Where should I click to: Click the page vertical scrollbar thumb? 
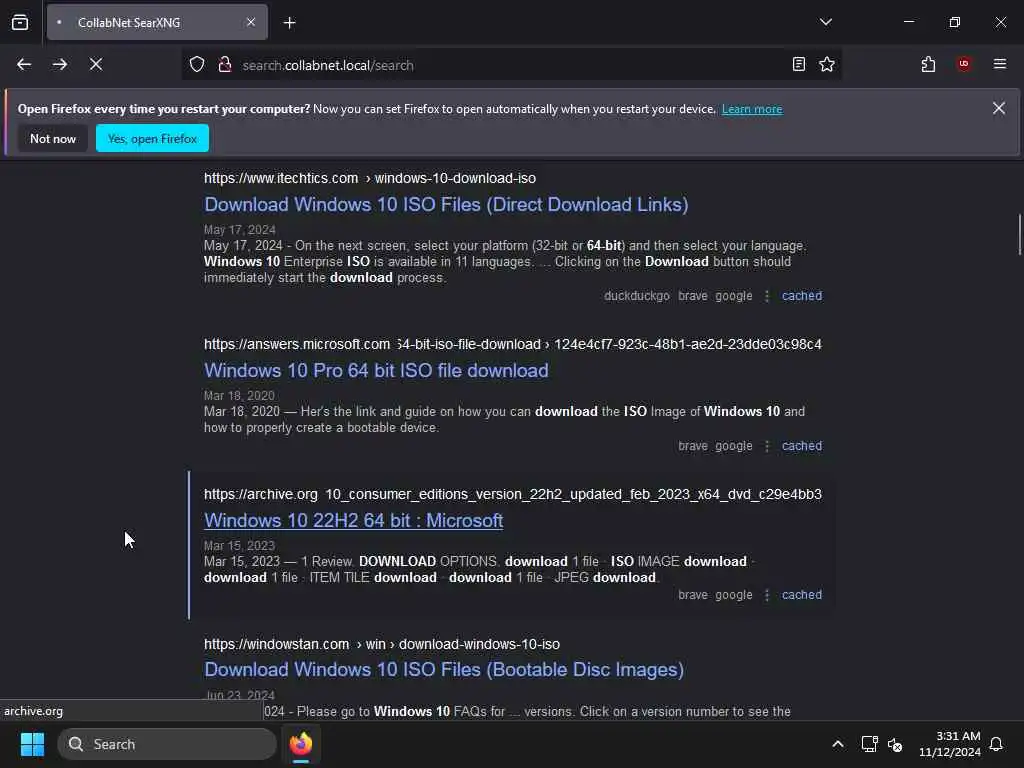[x=1019, y=235]
